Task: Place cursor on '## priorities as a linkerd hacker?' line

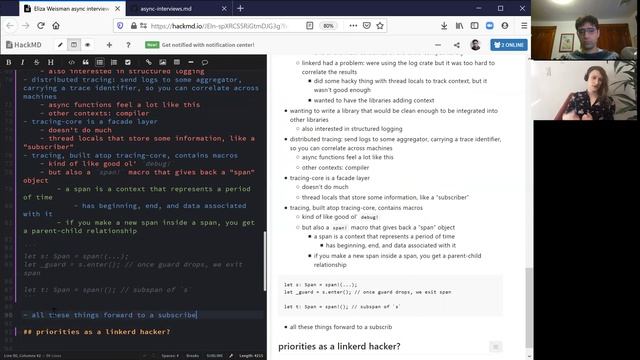Action: coord(97,332)
